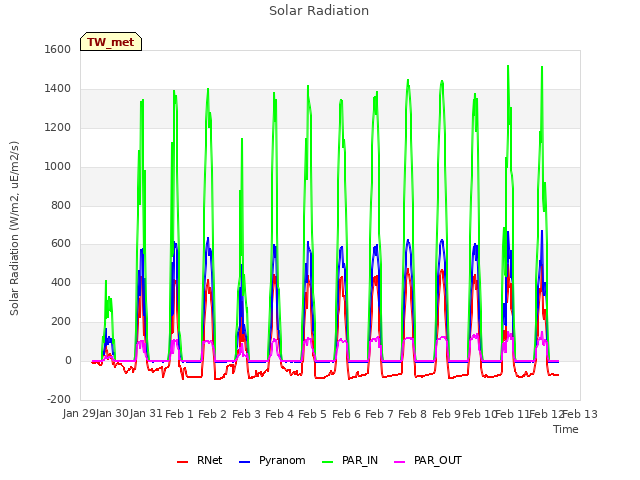Viewport: 640px width, 480px height.
Task: Toggle the PAR_OUT legend entry
Action: coord(428,460)
